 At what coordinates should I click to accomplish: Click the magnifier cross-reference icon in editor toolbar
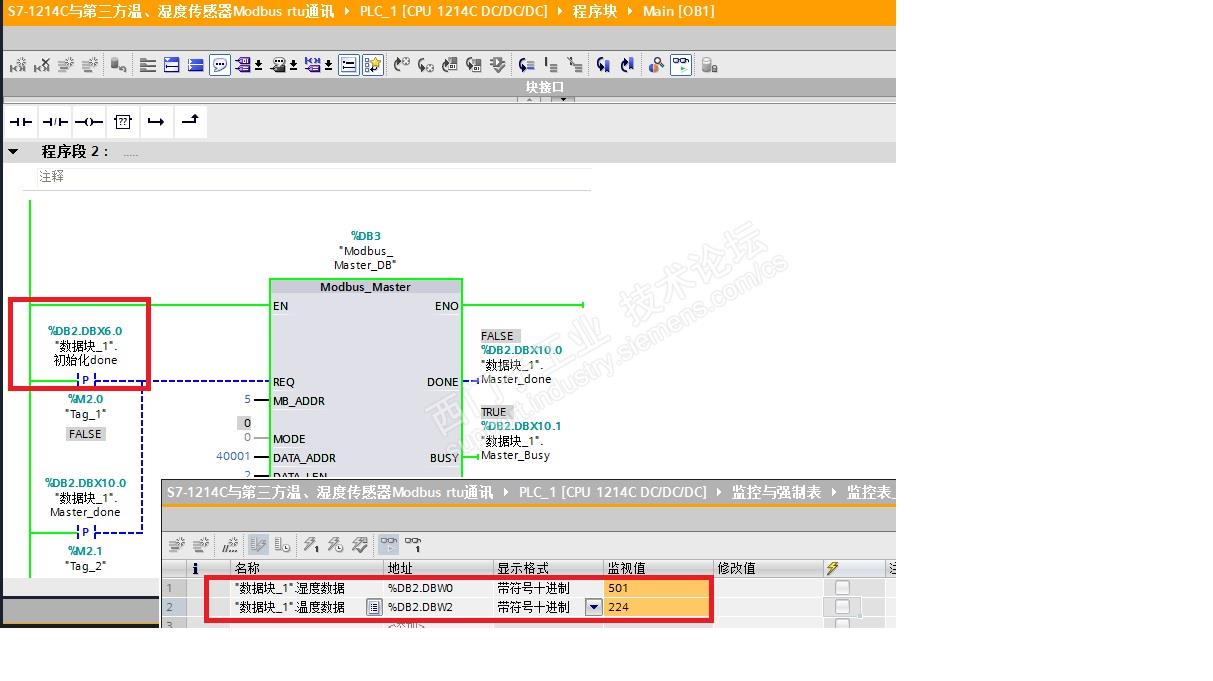click(x=657, y=65)
